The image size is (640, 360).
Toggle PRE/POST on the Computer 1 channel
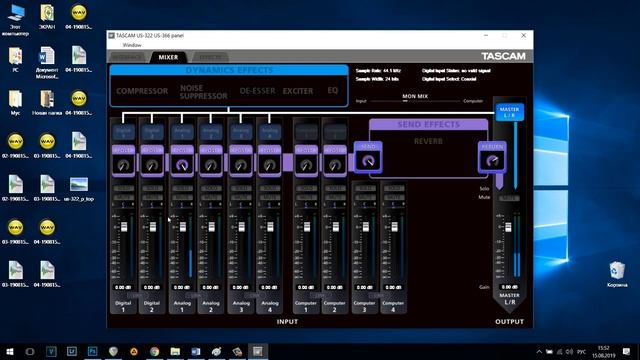pyautogui.click(x=306, y=150)
